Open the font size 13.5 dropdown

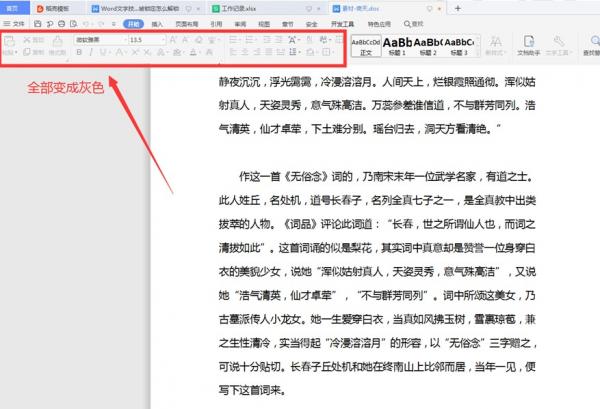163,40
